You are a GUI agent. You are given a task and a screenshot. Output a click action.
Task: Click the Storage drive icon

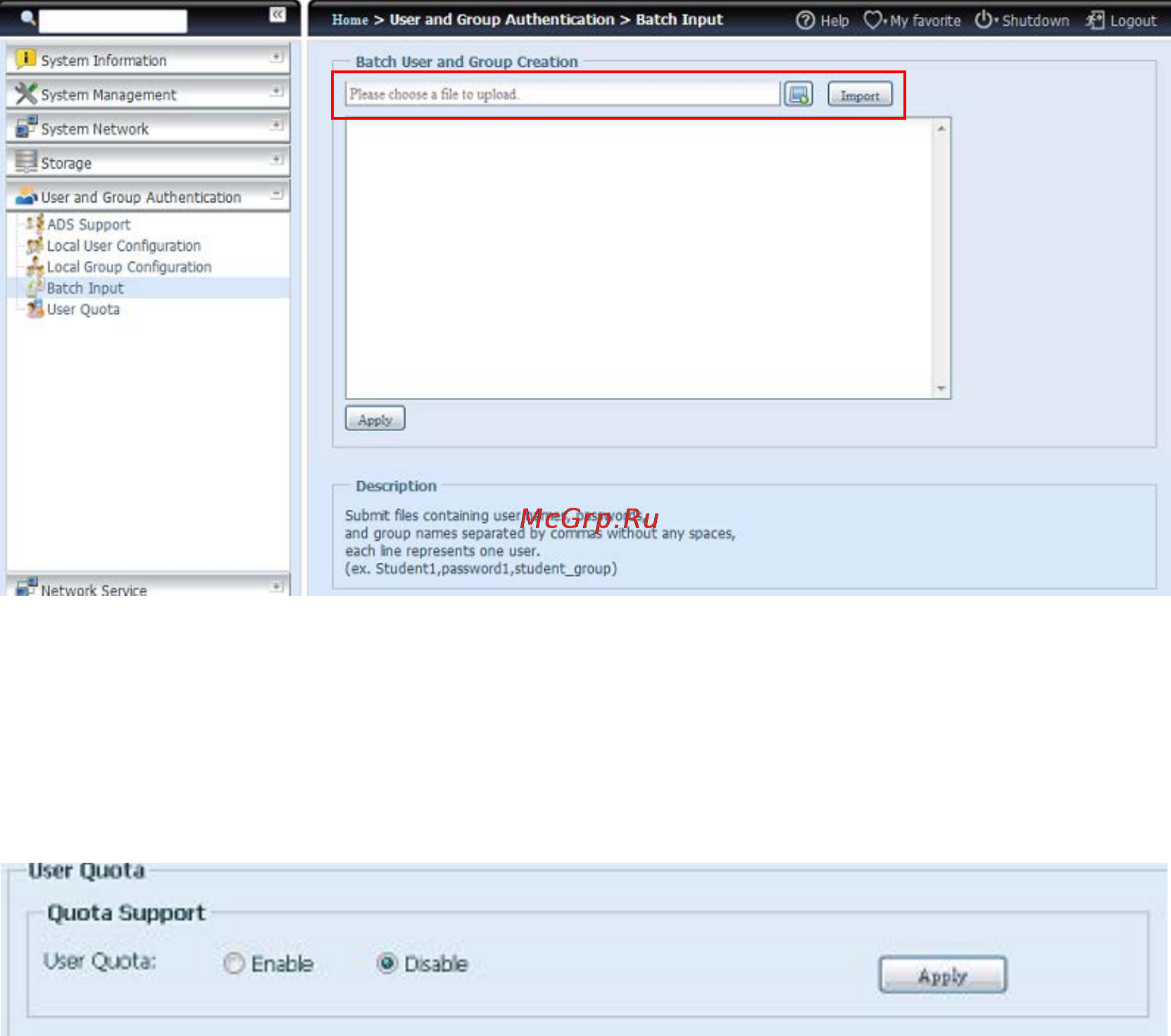tap(26, 161)
